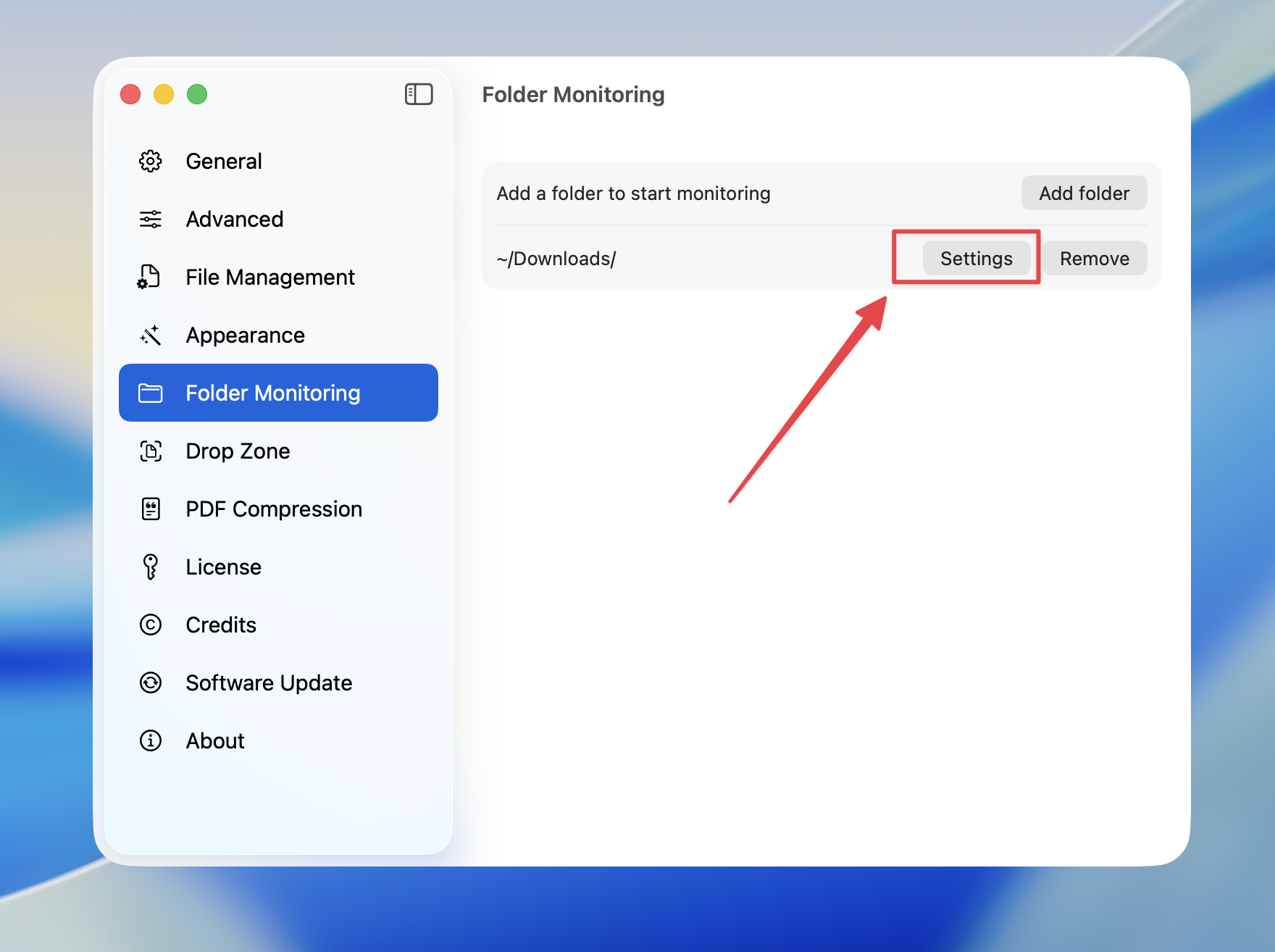
Task: Select the Appearance wand icon
Action: (151, 335)
